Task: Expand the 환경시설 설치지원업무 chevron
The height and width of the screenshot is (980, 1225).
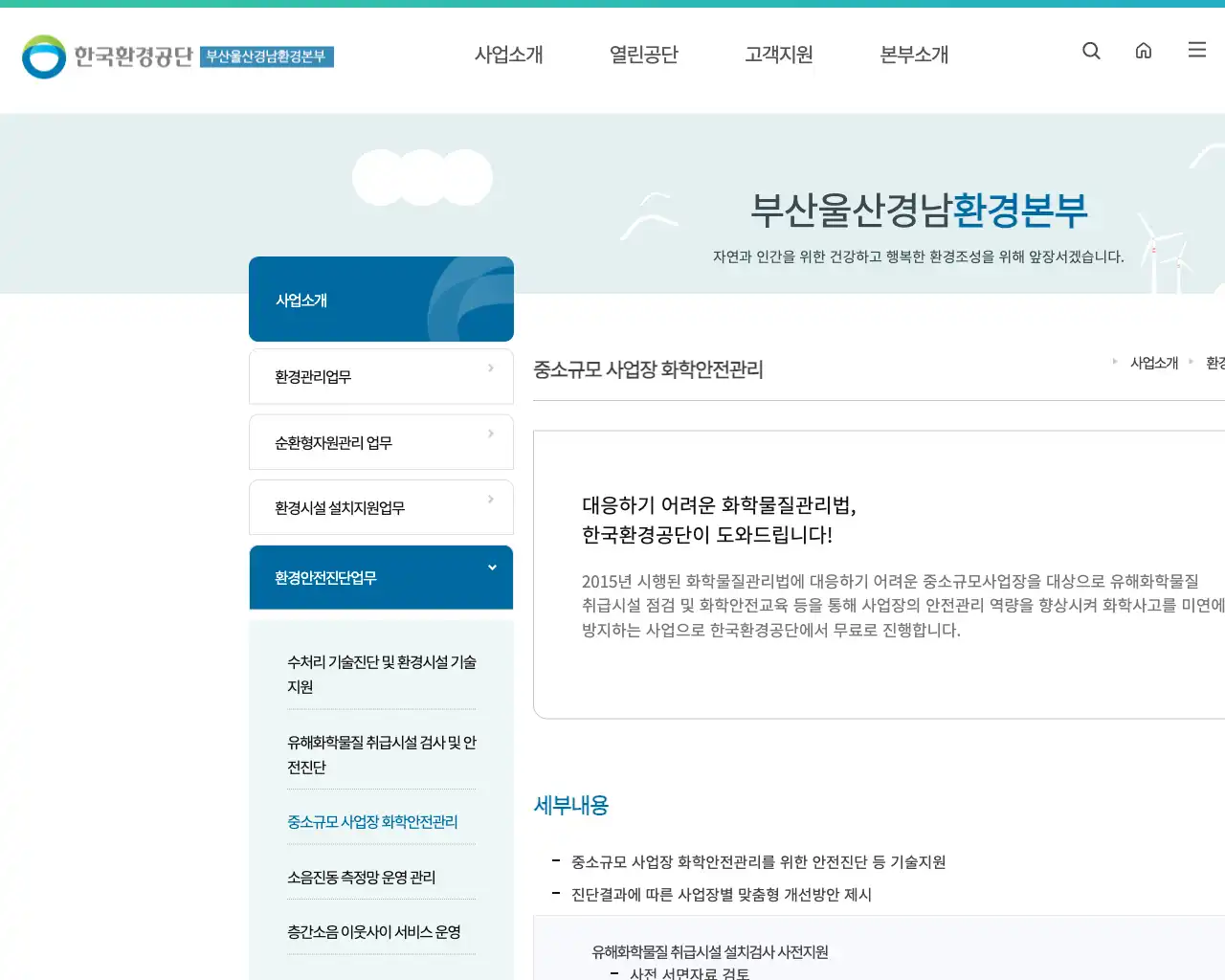Action: point(490,499)
